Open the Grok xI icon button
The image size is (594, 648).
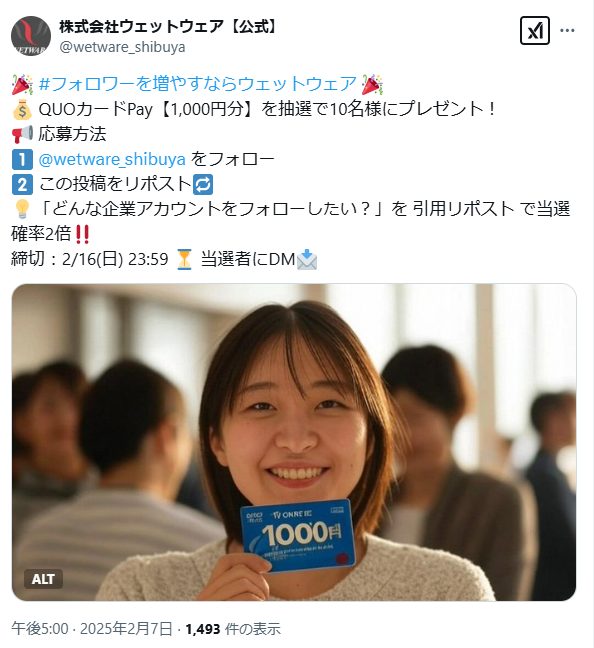pyautogui.click(x=534, y=30)
